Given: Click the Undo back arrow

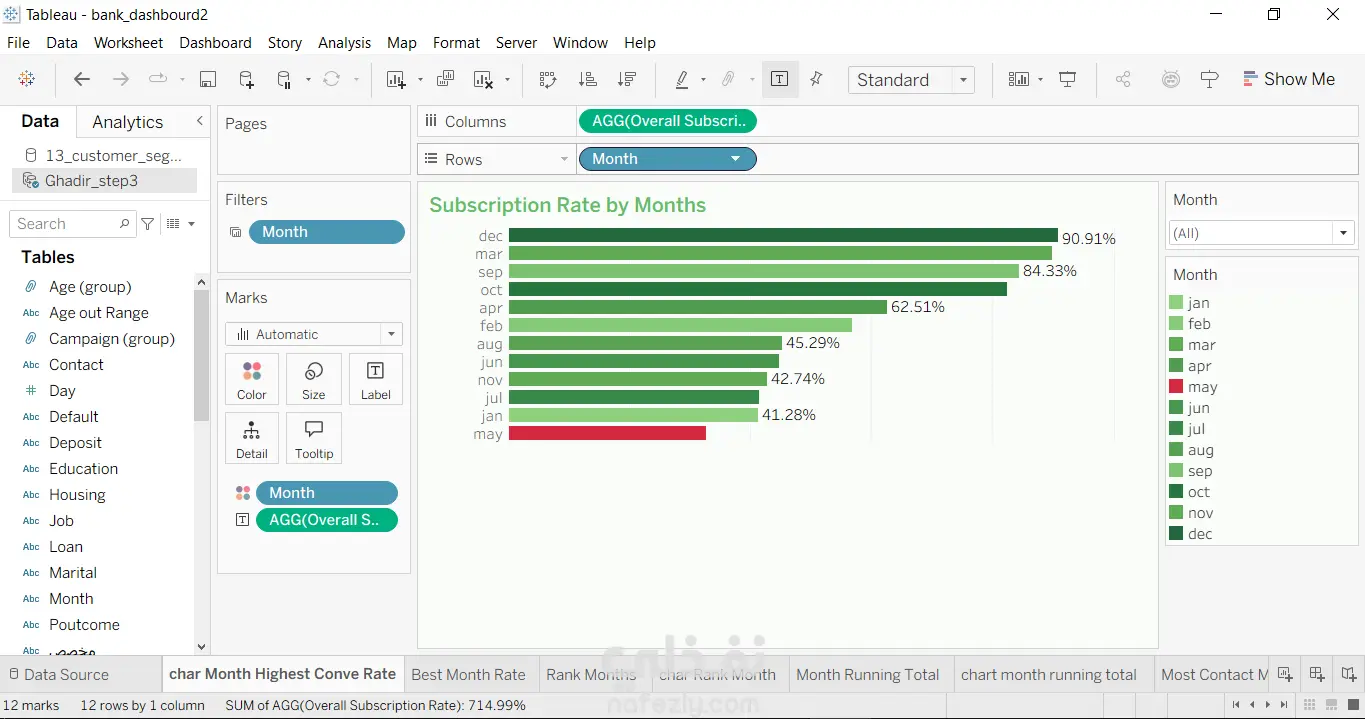Looking at the screenshot, I should [x=82, y=80].
